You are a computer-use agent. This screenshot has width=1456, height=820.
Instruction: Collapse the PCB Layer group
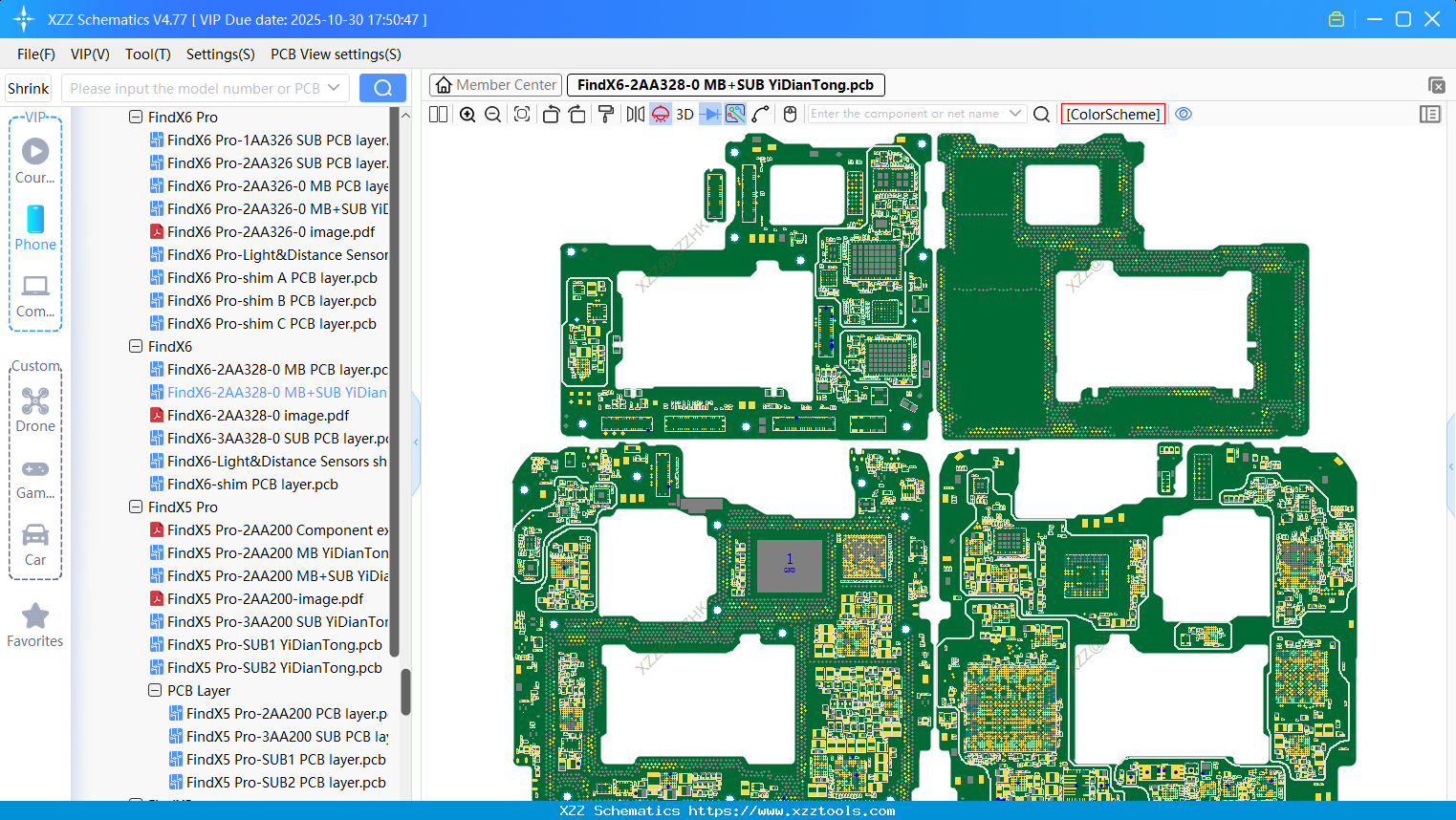155,690
